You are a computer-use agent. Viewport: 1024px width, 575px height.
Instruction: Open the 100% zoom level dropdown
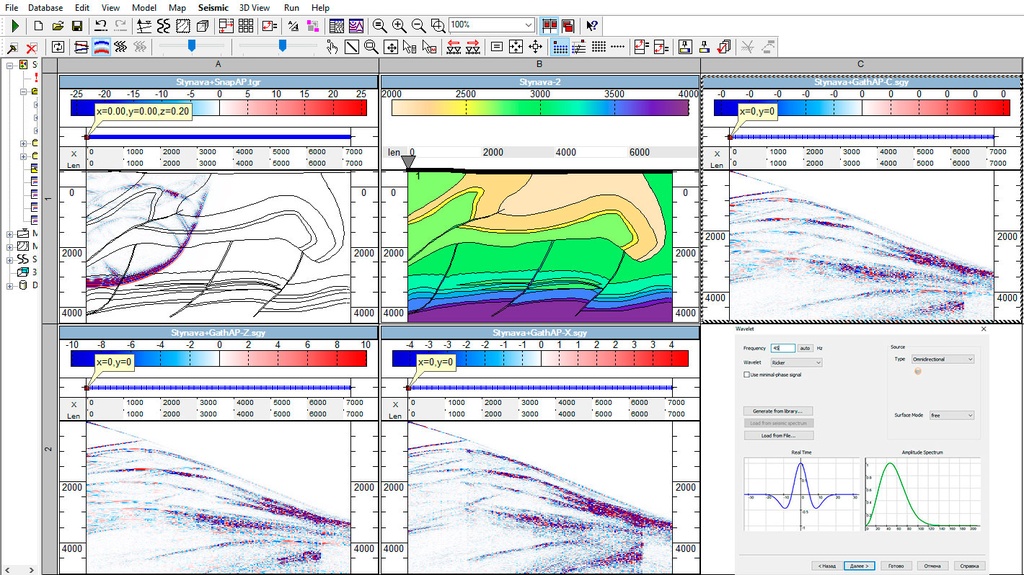point(528,25)
